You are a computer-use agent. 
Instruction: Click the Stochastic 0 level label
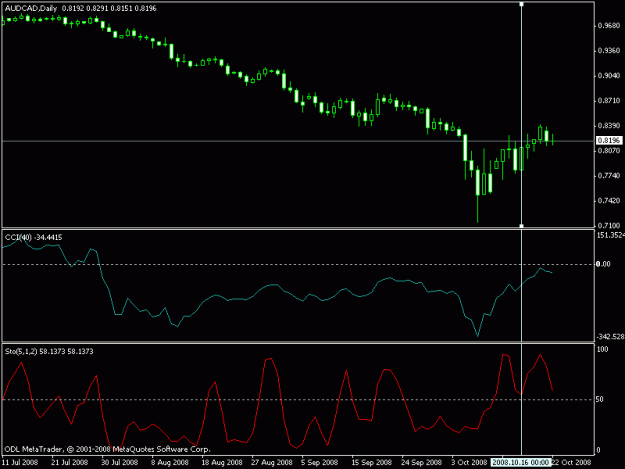[x=598, y=451]
